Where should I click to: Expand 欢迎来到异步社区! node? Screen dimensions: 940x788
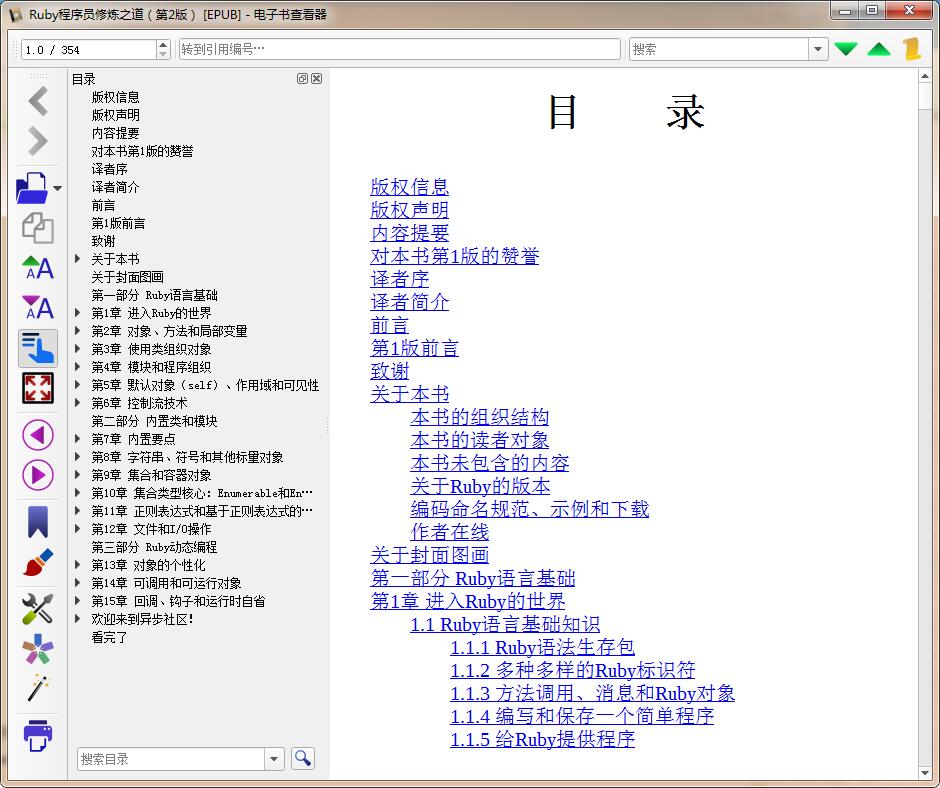click(x=77, y=619)
